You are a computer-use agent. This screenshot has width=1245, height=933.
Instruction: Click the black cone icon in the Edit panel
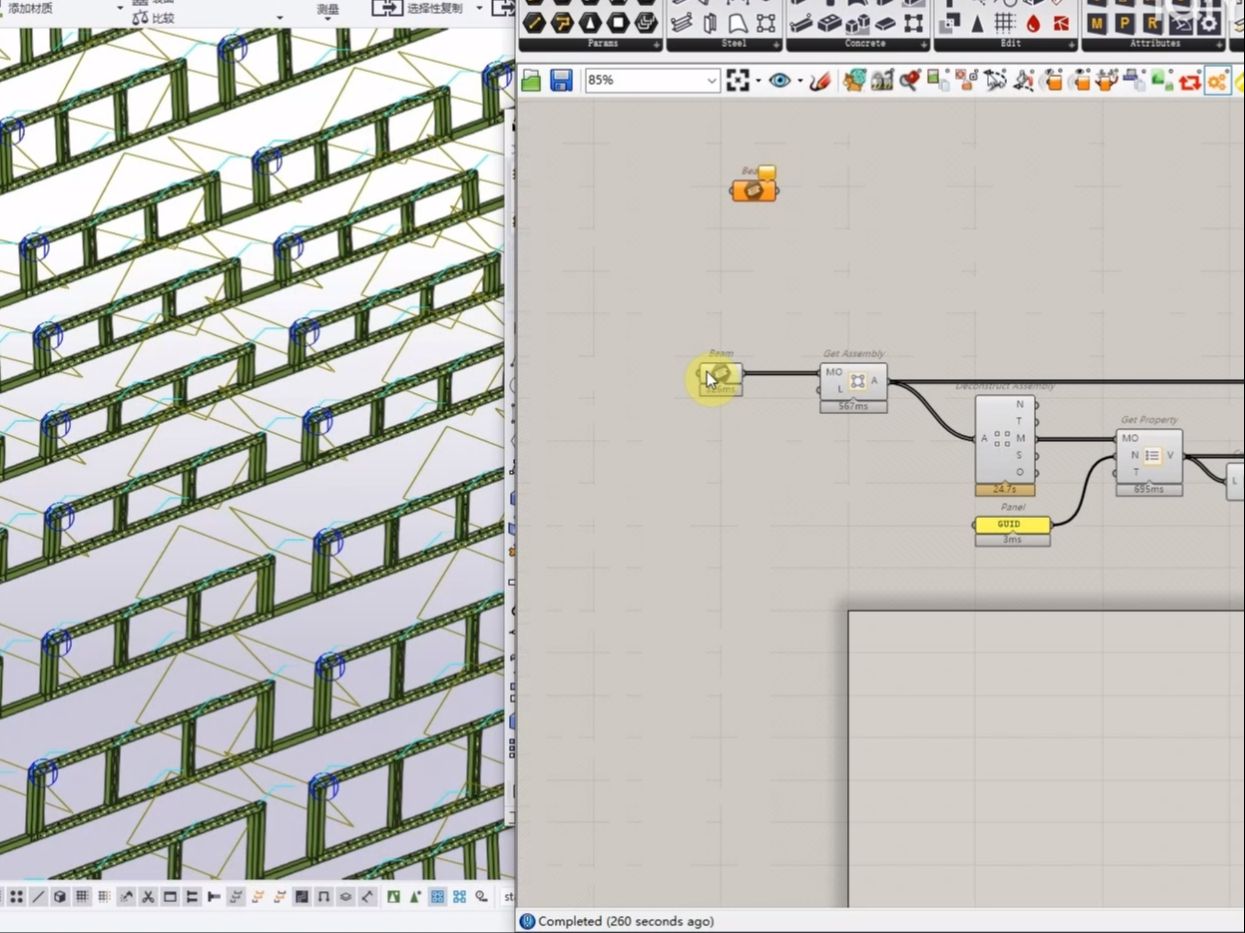click(977, 23)
